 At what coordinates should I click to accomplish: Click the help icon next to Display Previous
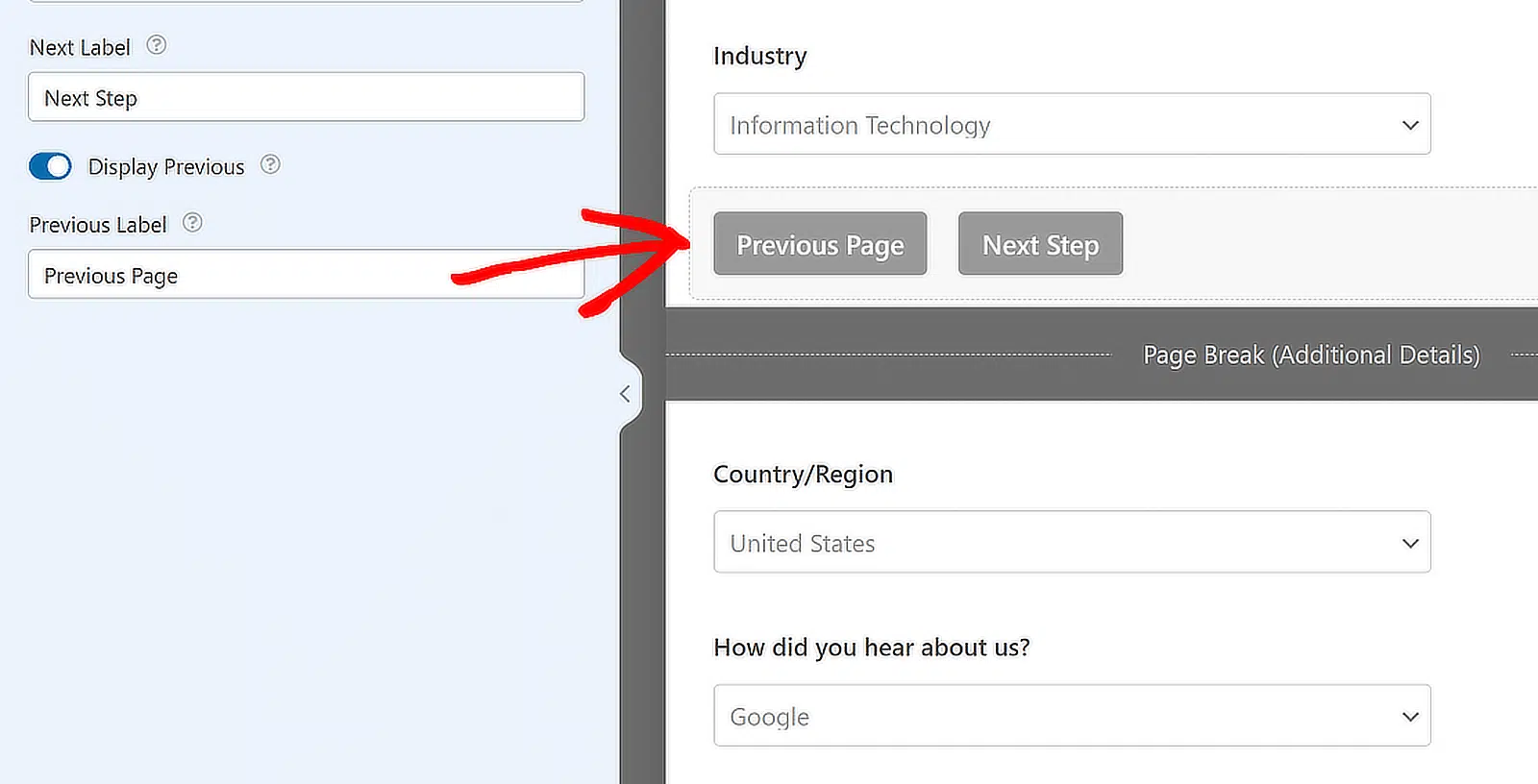[270, 164]
